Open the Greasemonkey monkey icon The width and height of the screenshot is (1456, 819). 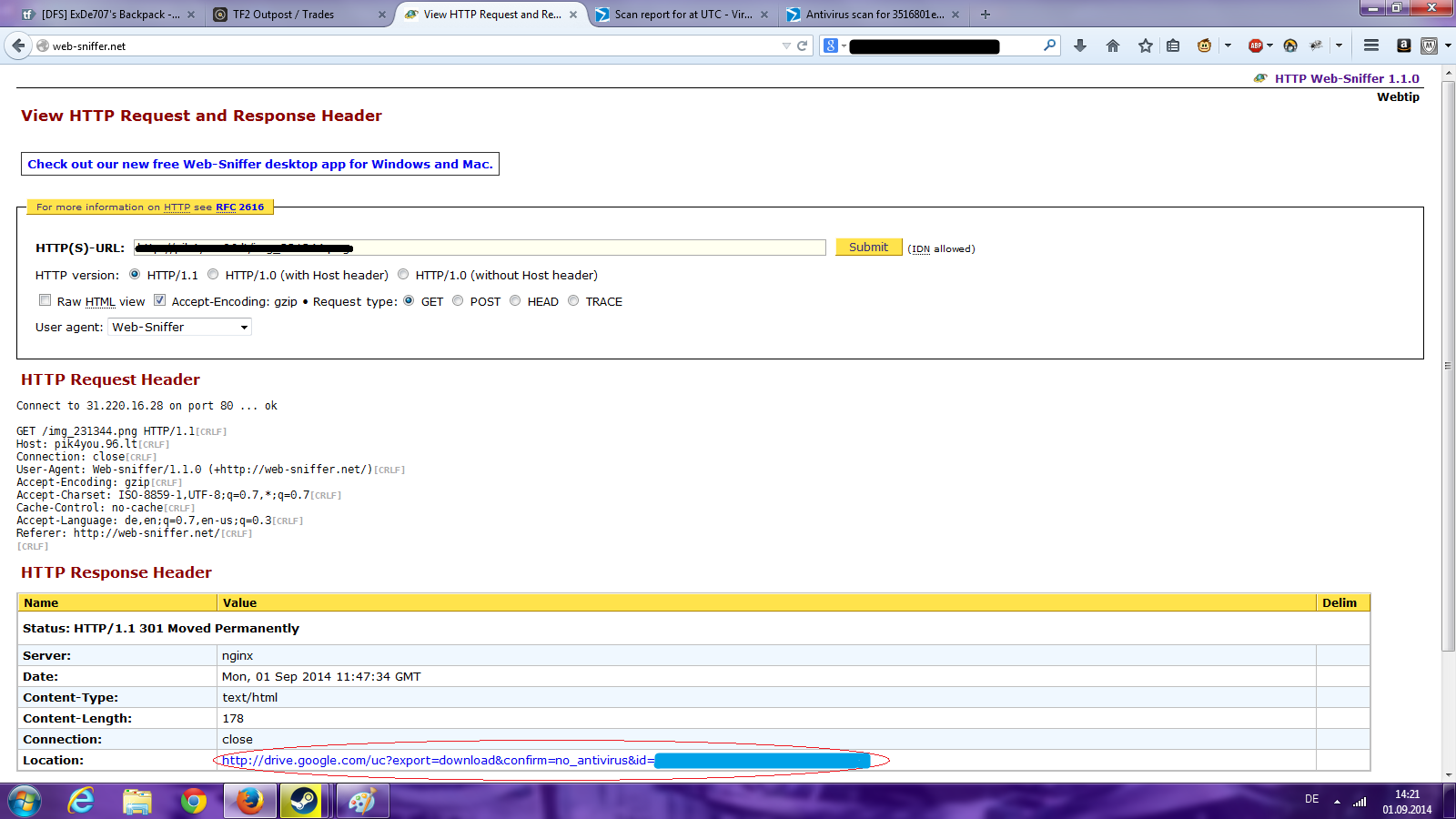(1205, 45)
